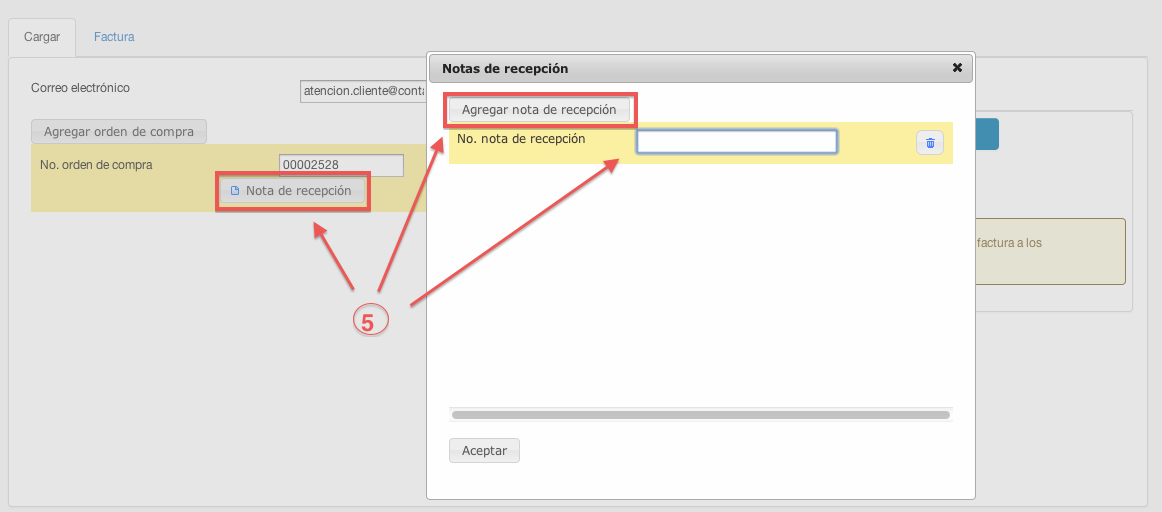The image size is (1162, 512).
Task: Click the Correo electrónico email field
Action: click(x=364, y=91)
